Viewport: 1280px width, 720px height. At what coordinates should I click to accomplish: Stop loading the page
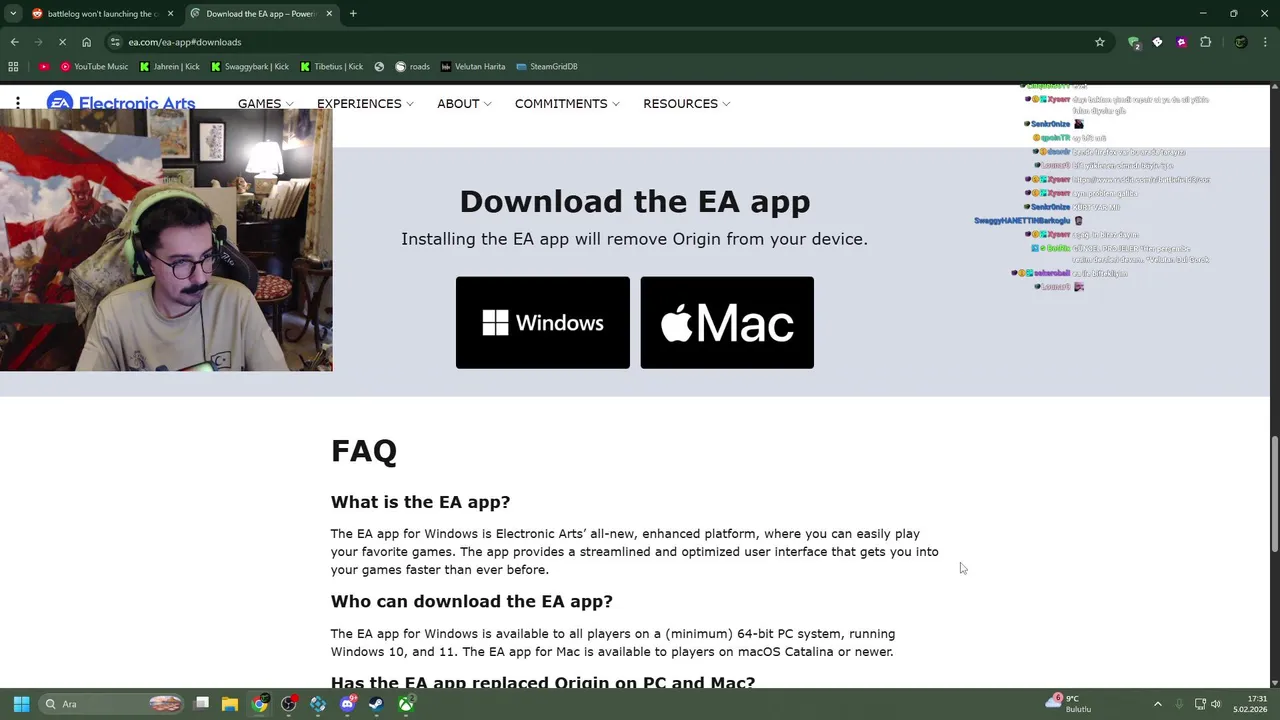pyautogui.click(x=62, y=42)
